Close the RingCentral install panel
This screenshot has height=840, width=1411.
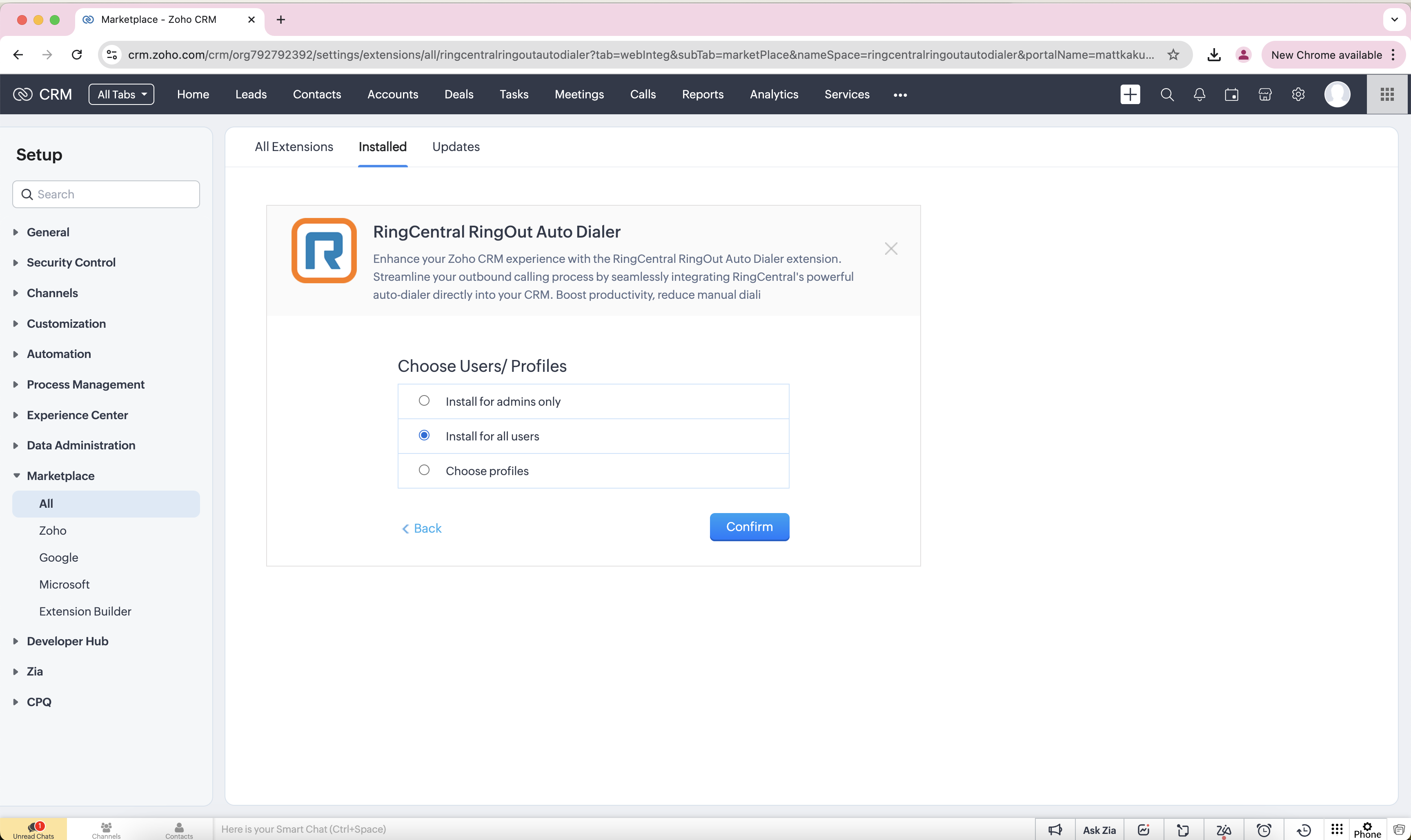[x=890, y=249]
